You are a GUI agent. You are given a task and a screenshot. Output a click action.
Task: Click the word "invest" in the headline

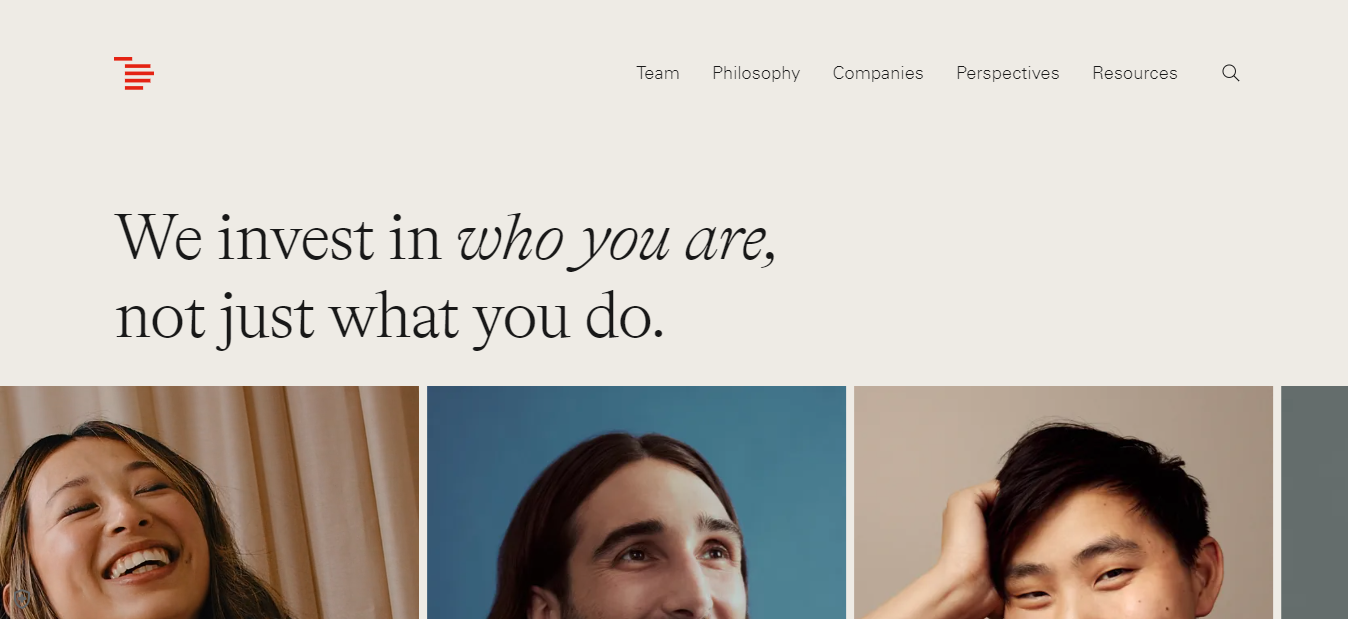(x=296, y=237)
